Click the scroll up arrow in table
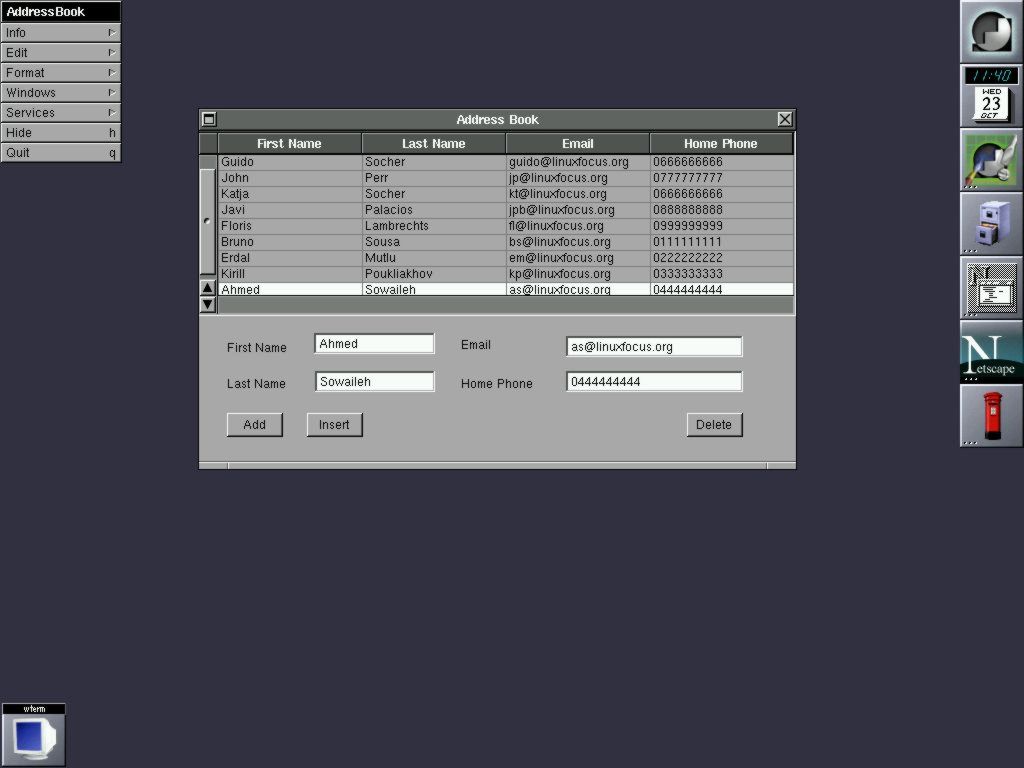Viewport: 1024px width, 768px height. (x=208, y=288)
